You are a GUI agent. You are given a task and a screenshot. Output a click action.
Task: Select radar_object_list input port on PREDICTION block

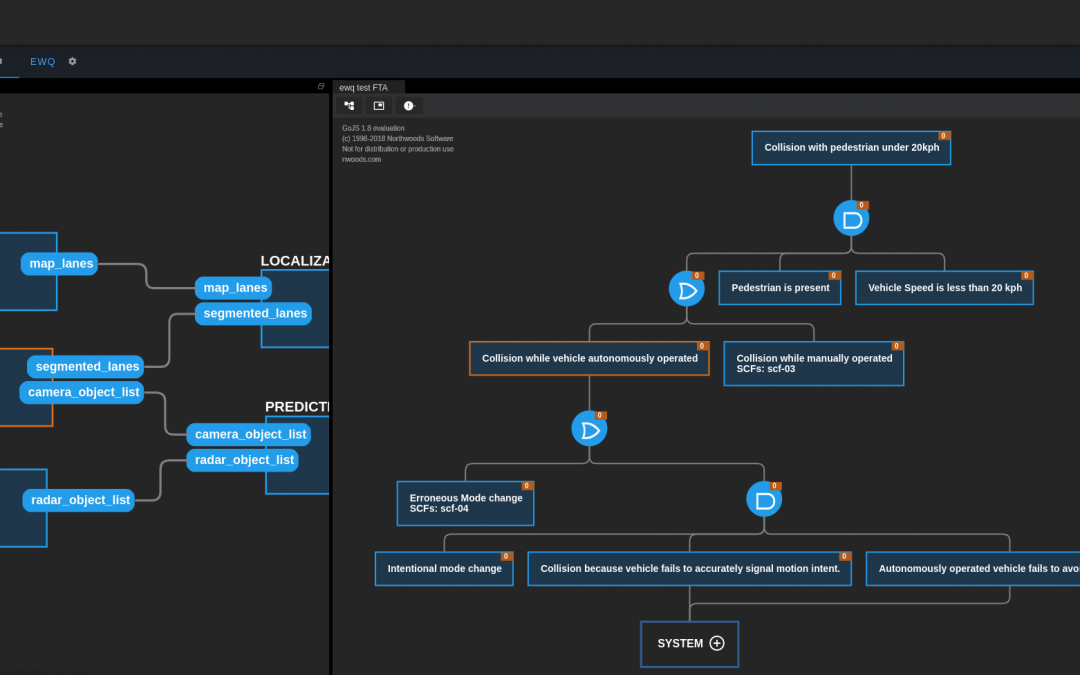(242, 460)
